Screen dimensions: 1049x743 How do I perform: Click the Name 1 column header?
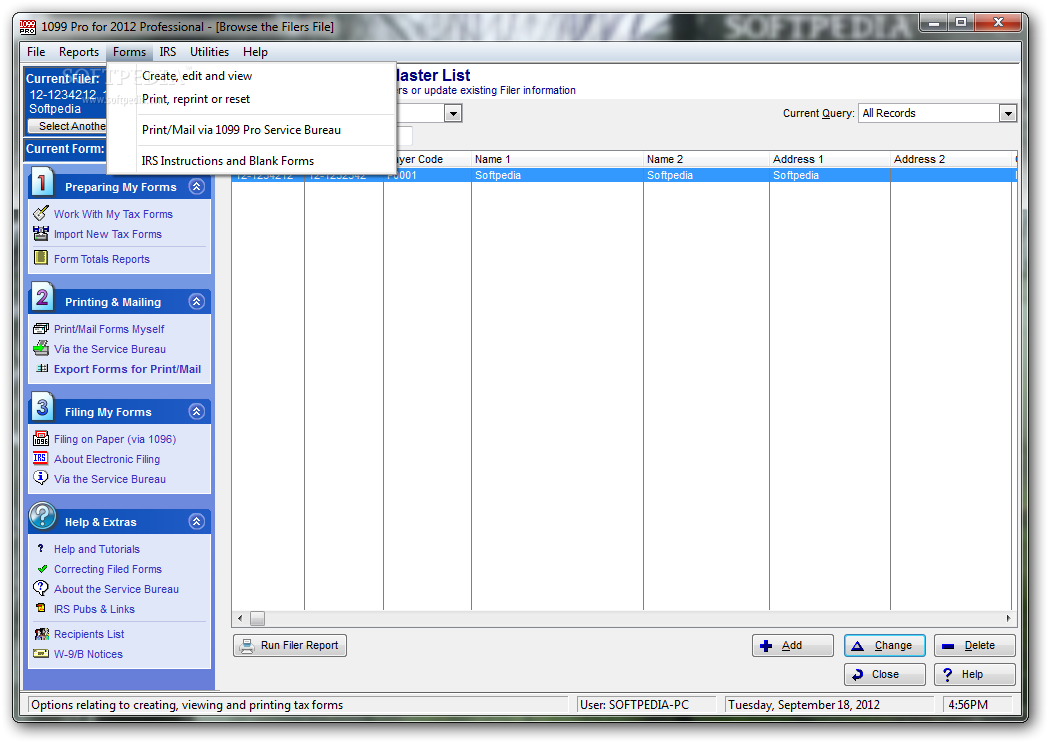pos(557,159)
